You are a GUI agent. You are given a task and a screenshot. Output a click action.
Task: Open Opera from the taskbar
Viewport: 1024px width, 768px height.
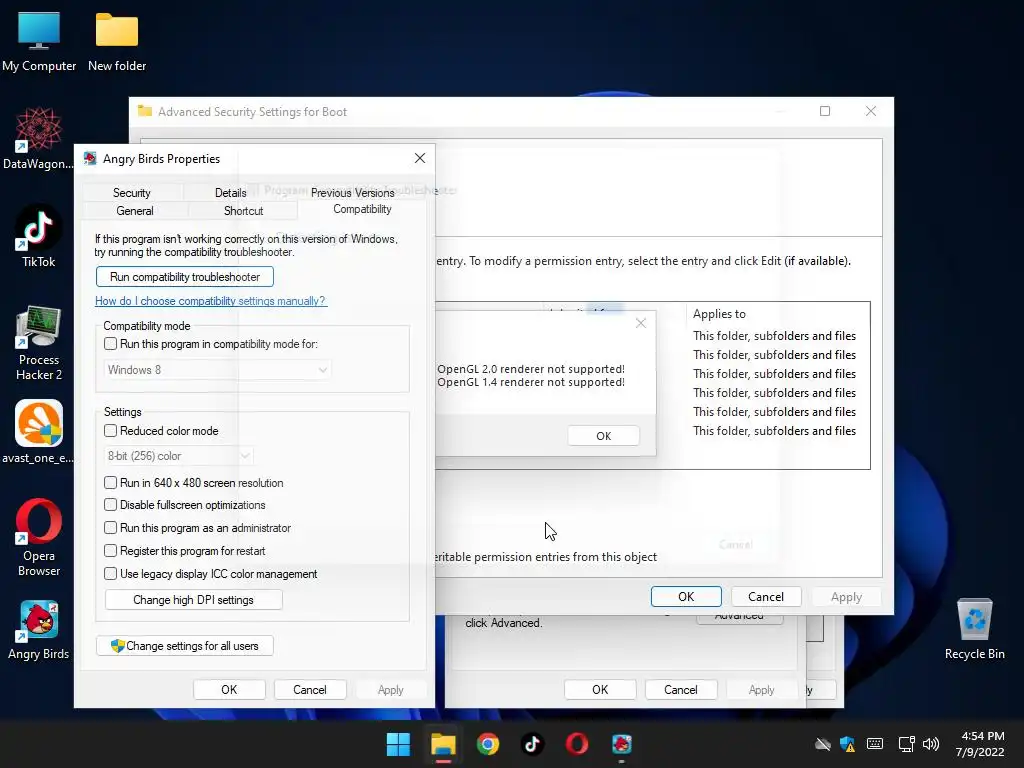(x=577, y=744)
